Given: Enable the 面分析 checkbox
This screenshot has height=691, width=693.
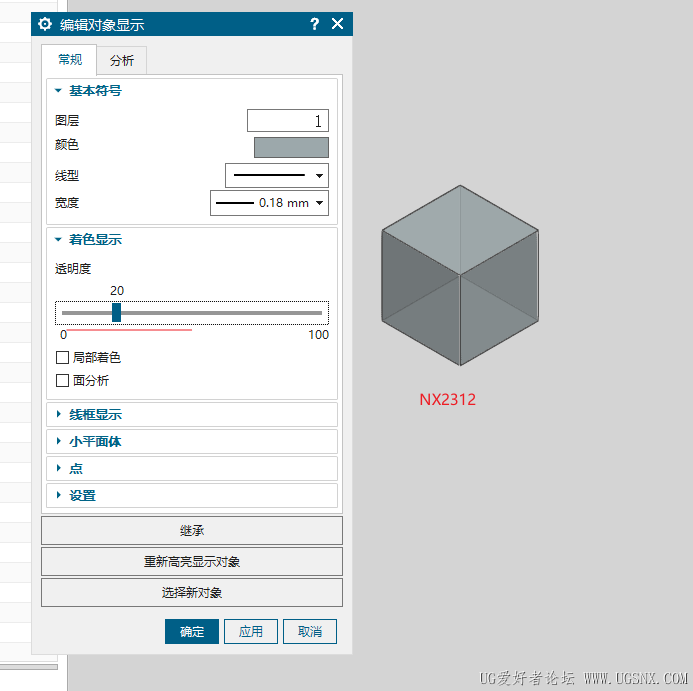Looking at the screenshot, I should [62, 380].
